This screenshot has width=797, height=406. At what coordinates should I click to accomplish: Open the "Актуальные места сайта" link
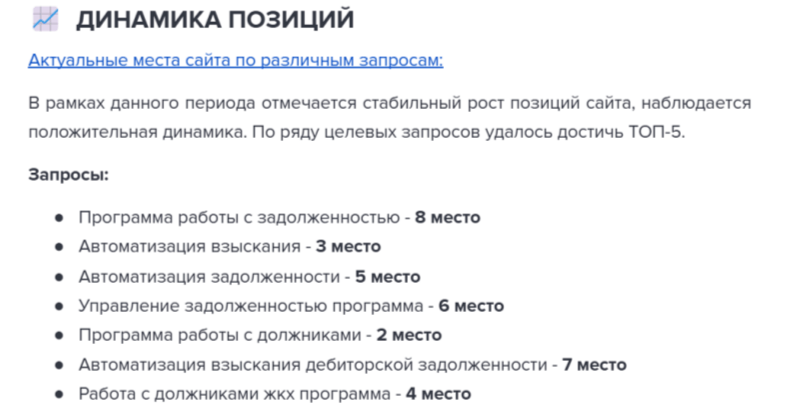point(235,60)
